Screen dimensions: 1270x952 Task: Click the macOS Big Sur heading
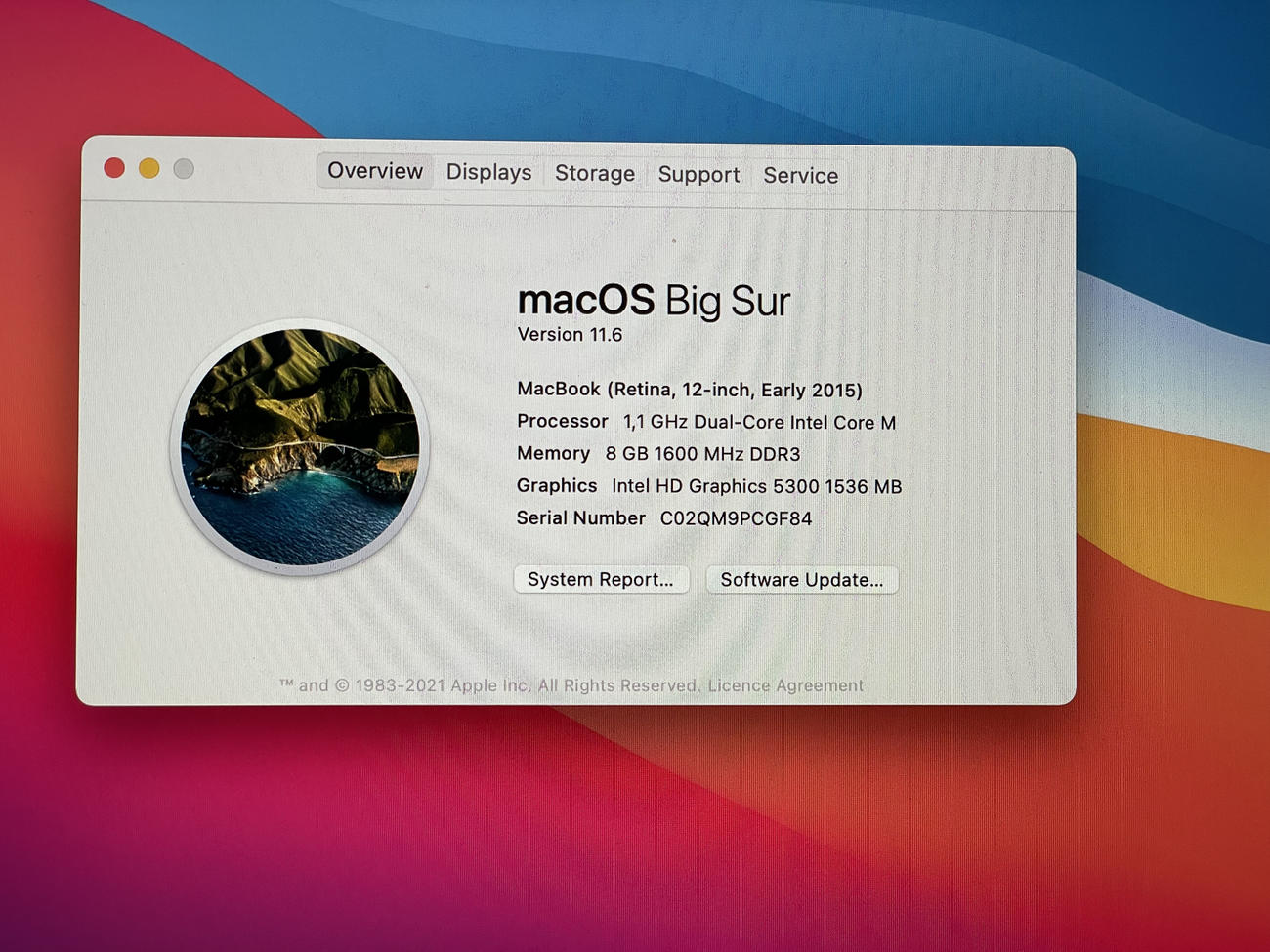click(x=654, y=301)
